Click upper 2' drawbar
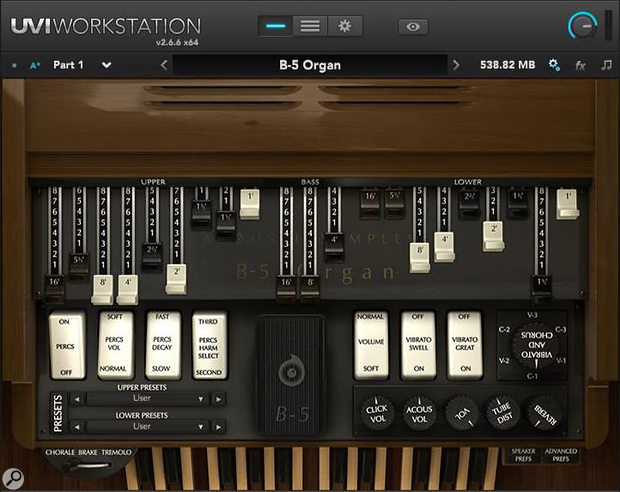620x492 pixels. [176, 279]
